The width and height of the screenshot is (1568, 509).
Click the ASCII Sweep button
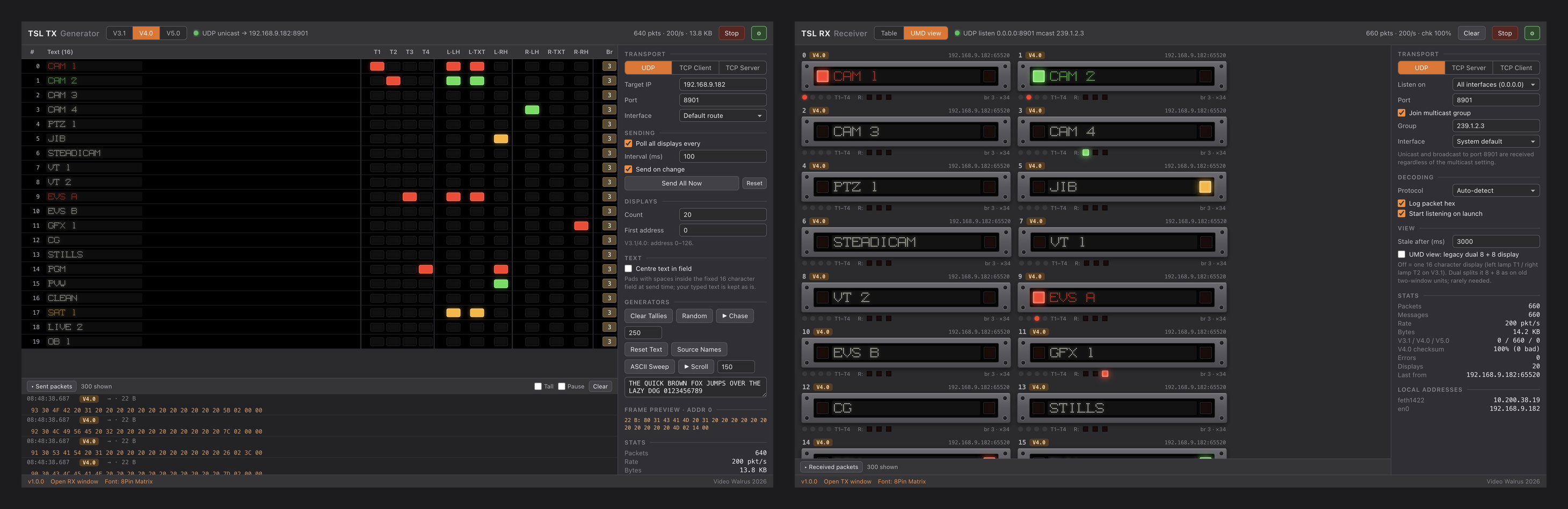point(649,367)
